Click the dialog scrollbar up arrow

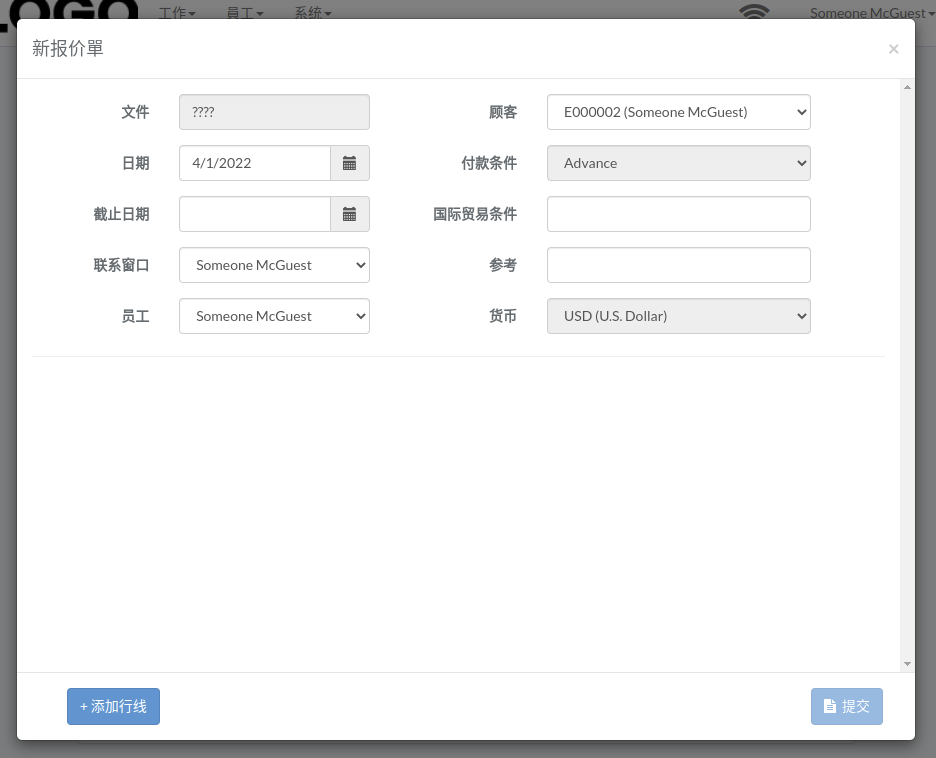click(907, 87)
